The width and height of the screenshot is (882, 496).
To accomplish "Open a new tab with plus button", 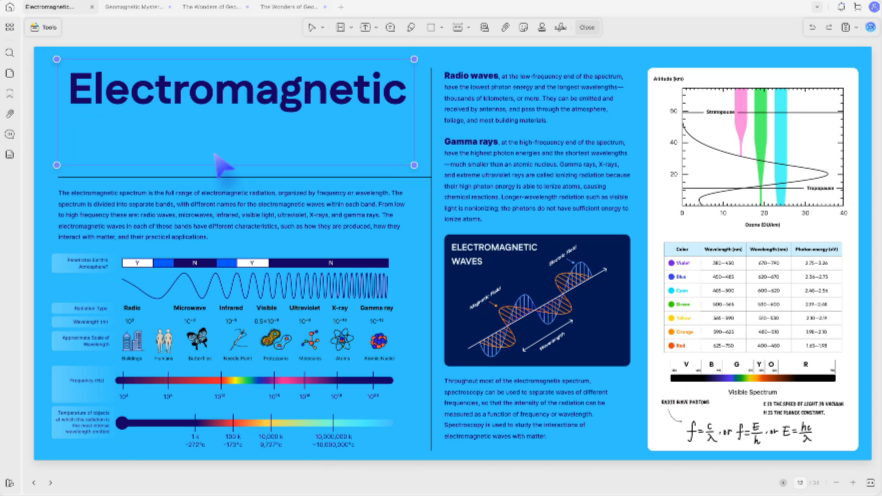I will pos(341,7).
